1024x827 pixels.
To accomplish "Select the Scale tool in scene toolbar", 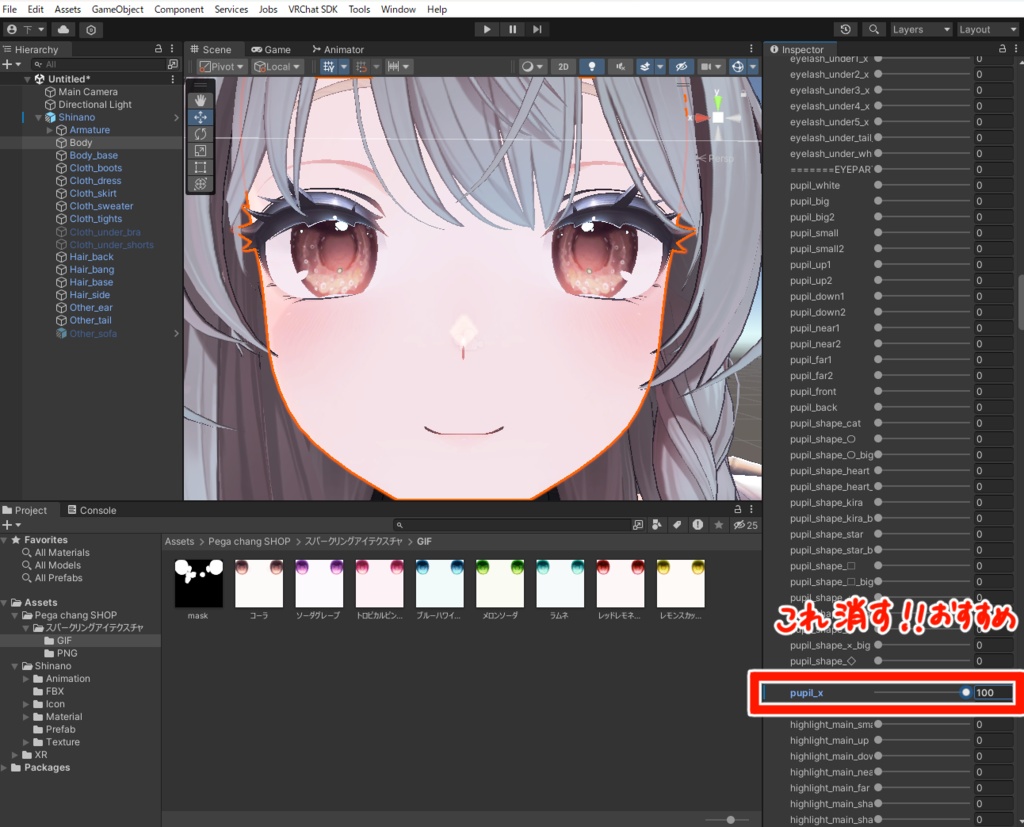I will pos(200,150).
